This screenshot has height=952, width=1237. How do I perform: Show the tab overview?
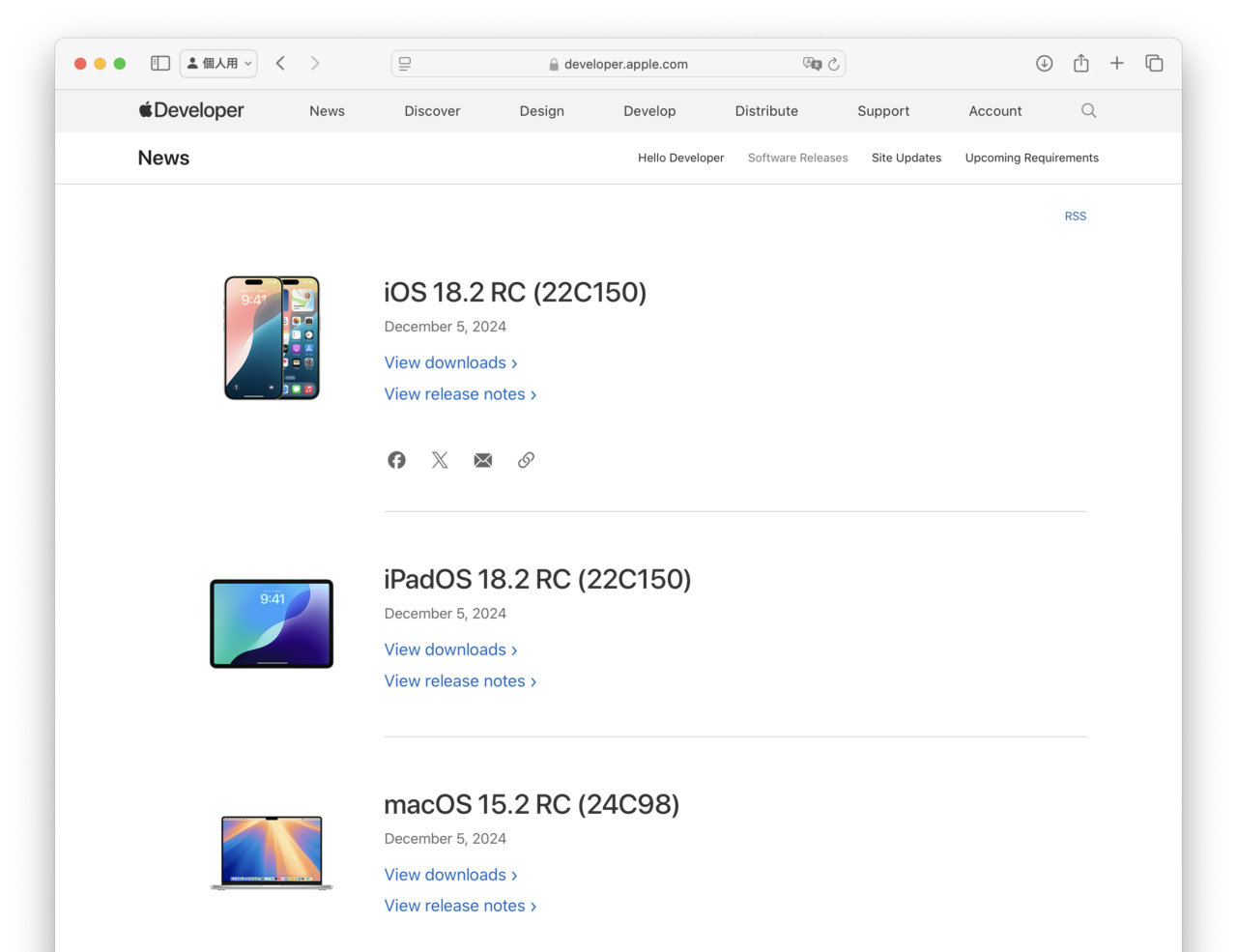[x=1154, y=63]
